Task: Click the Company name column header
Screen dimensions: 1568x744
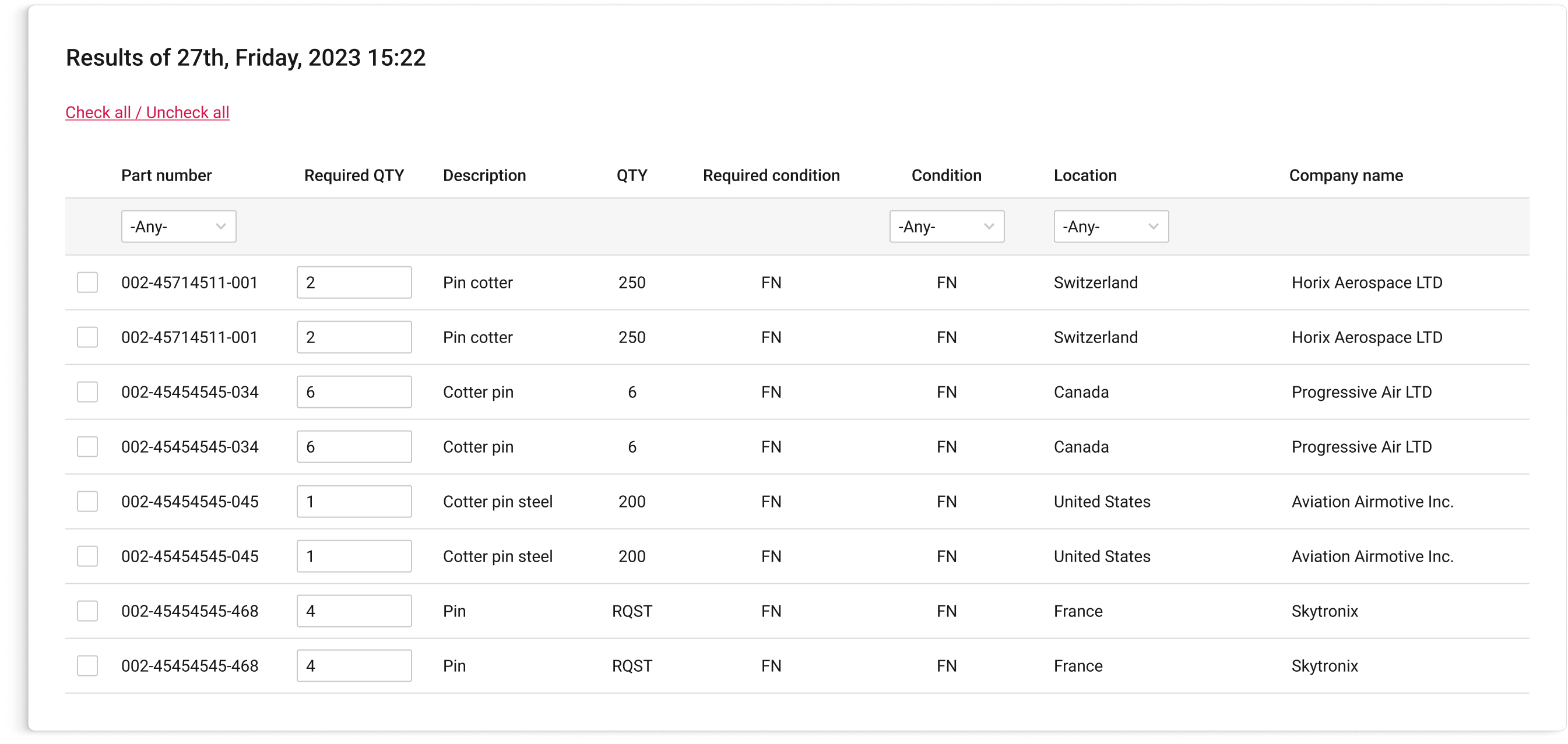Action: tap(1346, 175)
